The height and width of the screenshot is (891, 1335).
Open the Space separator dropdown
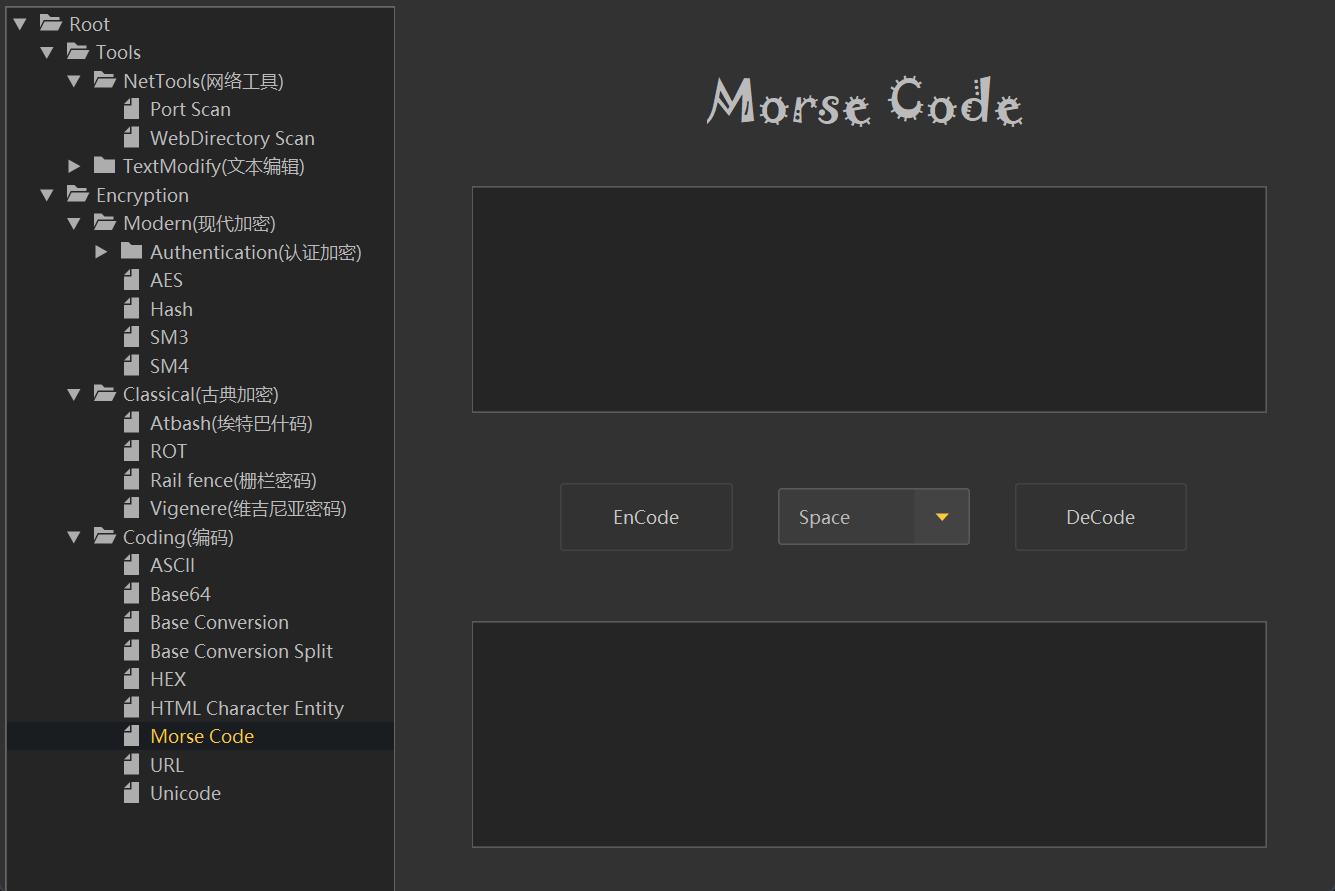pos(940,517)
